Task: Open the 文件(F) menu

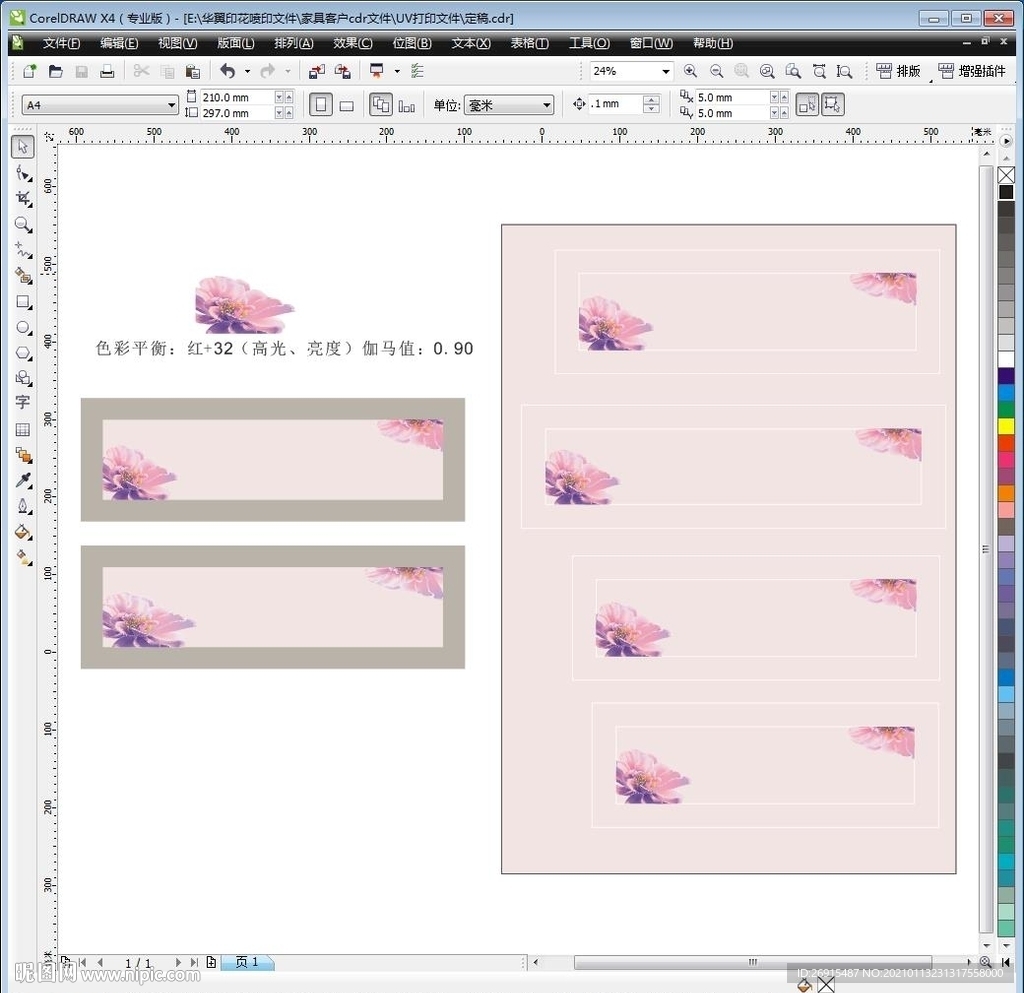Action: point(61,43)
